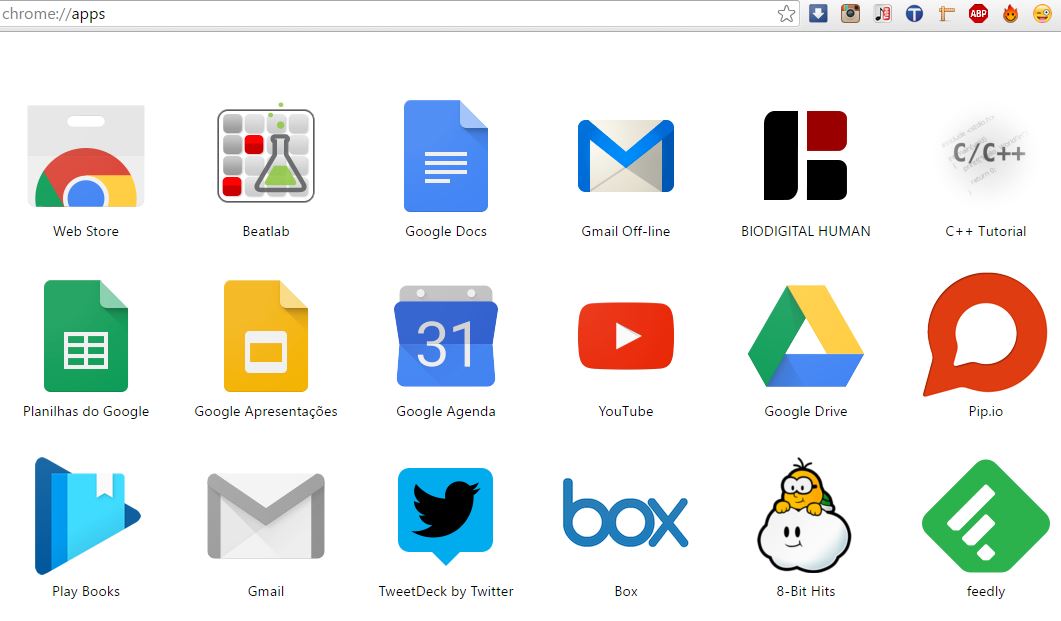Click the ruler measurement extension
This screenshot has width=1061, height=621.
point(947,14)
